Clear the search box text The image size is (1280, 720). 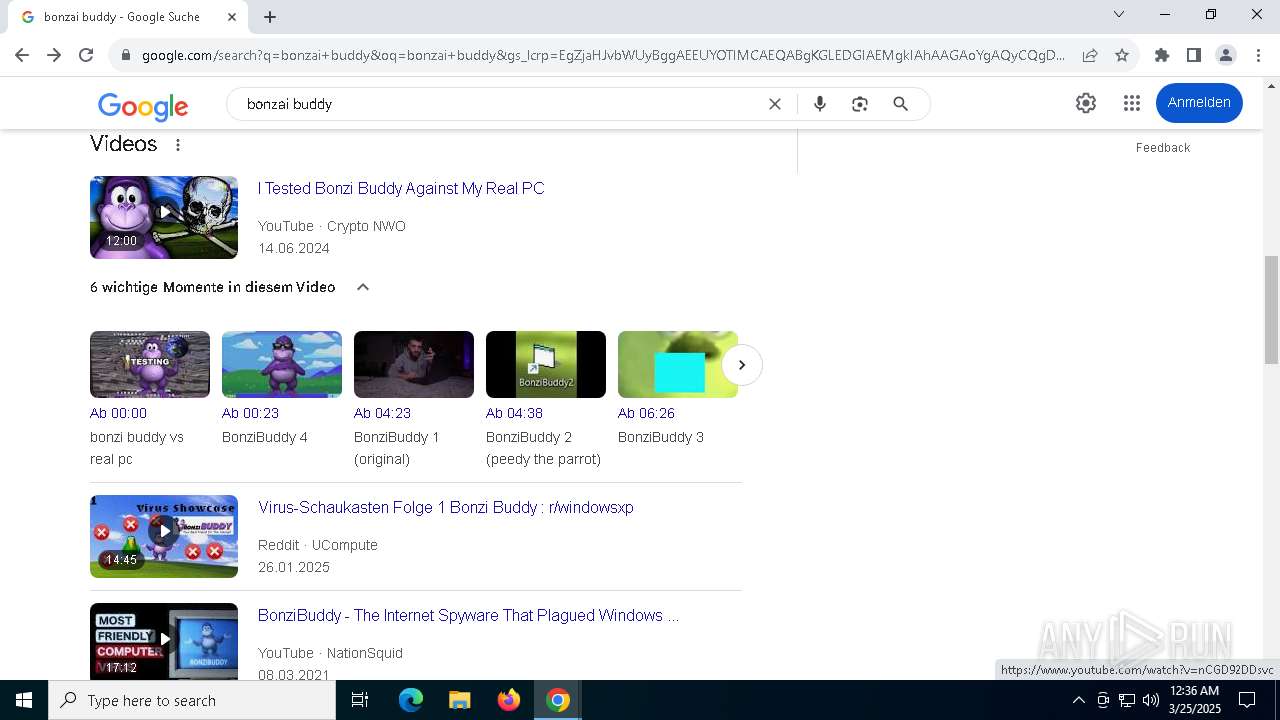[774, 104]
